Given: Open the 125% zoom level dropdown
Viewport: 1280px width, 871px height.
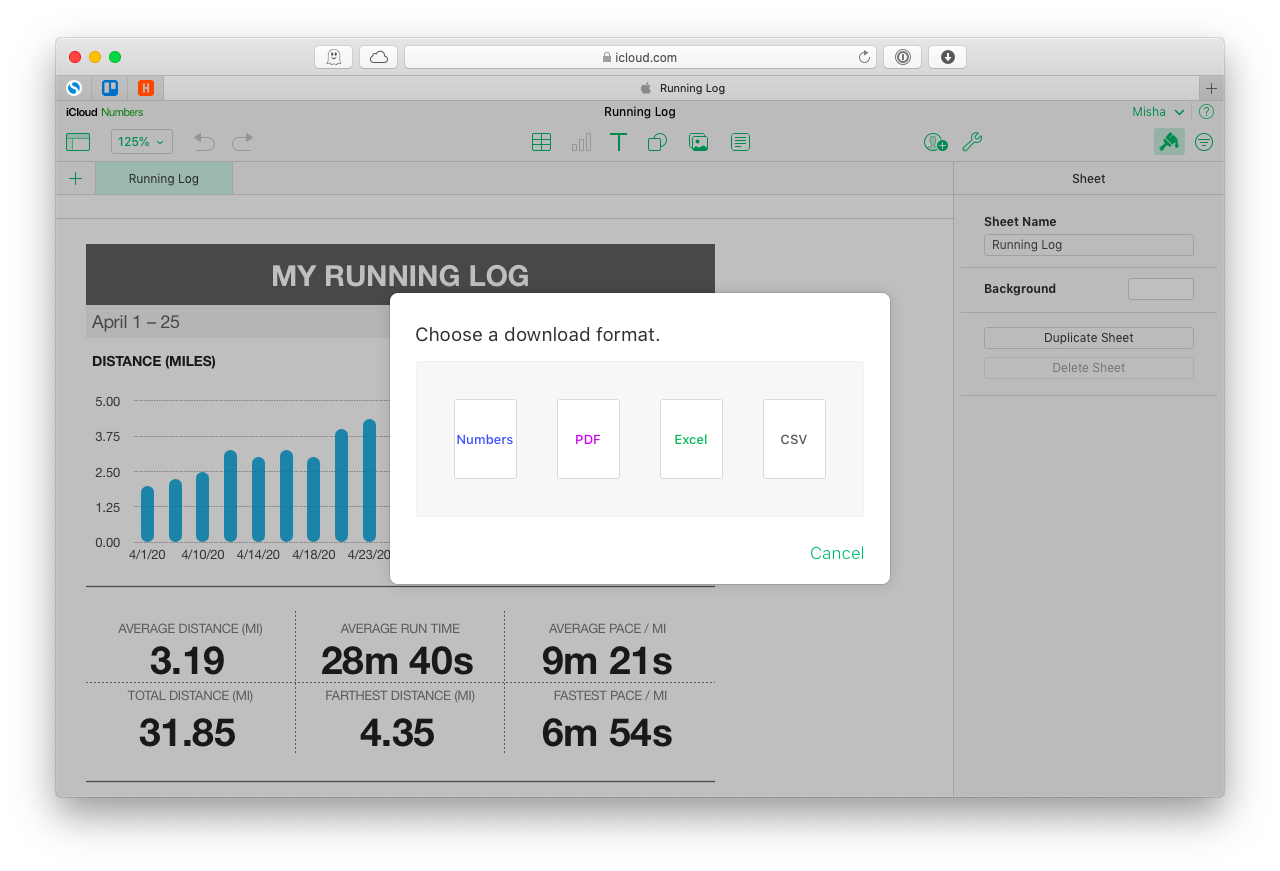Looking at the screenshot, I should click(x=140, y=141).
